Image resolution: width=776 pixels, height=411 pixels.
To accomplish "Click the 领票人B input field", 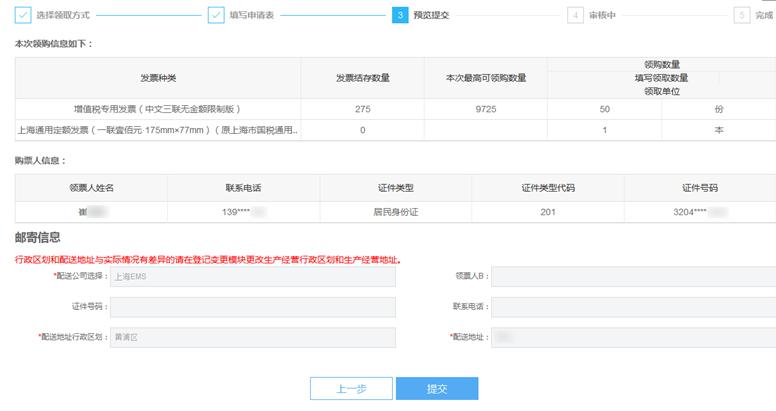I will (632, 277).
